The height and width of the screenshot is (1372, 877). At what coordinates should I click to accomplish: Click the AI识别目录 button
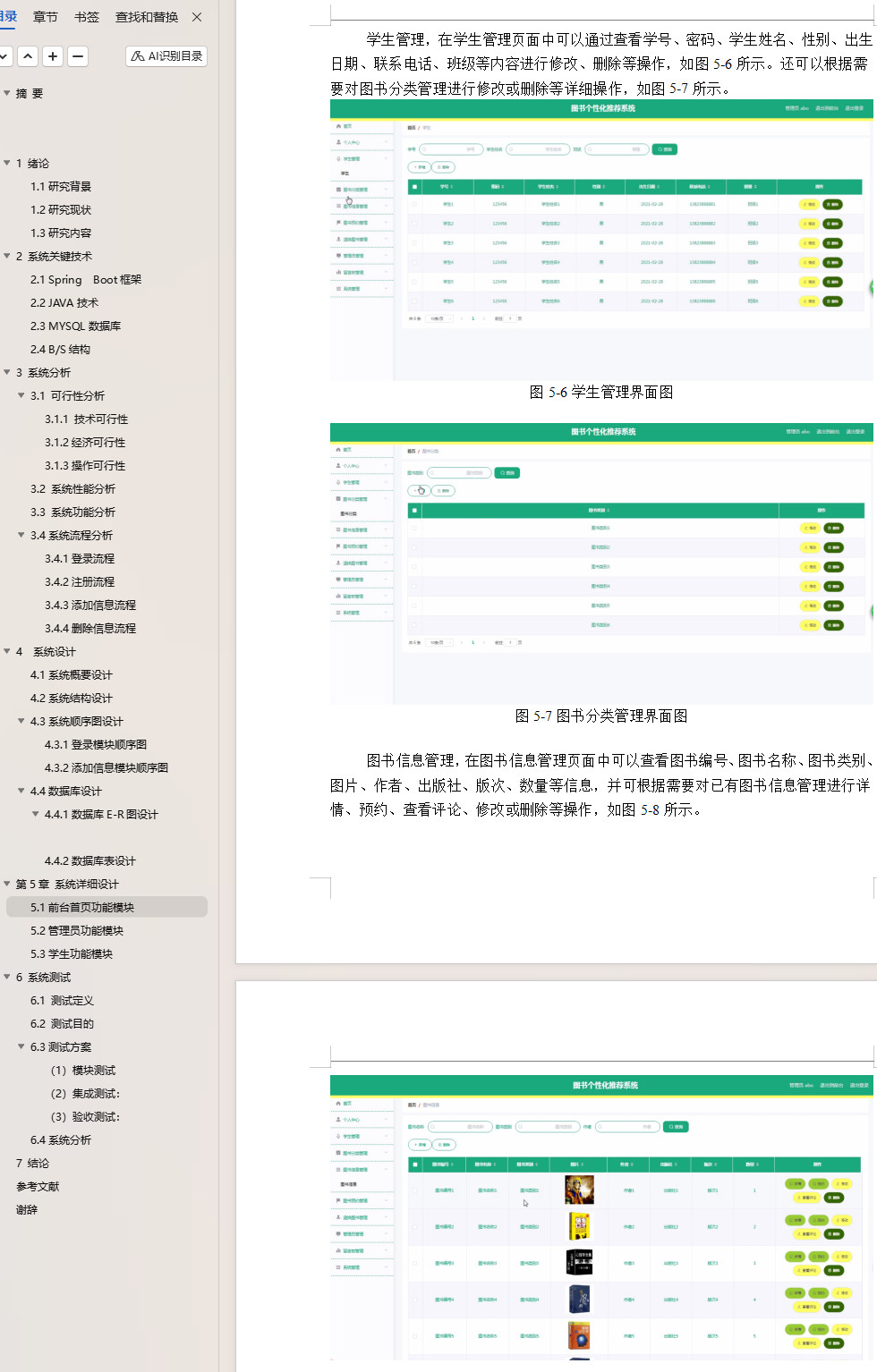click(x=166, y=56)
